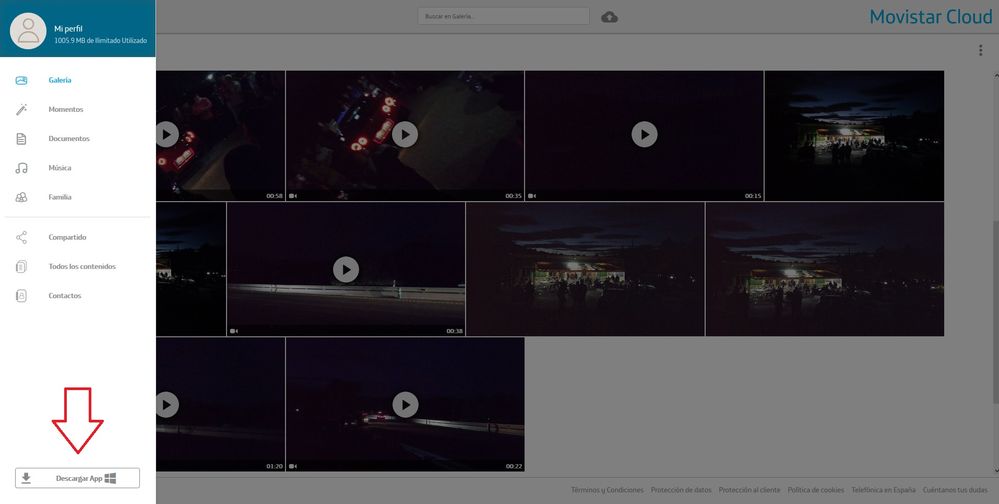The height and width of the screenshot is (504, 999).
Task: Open Términos y Condiciones link
Action: 606,490
